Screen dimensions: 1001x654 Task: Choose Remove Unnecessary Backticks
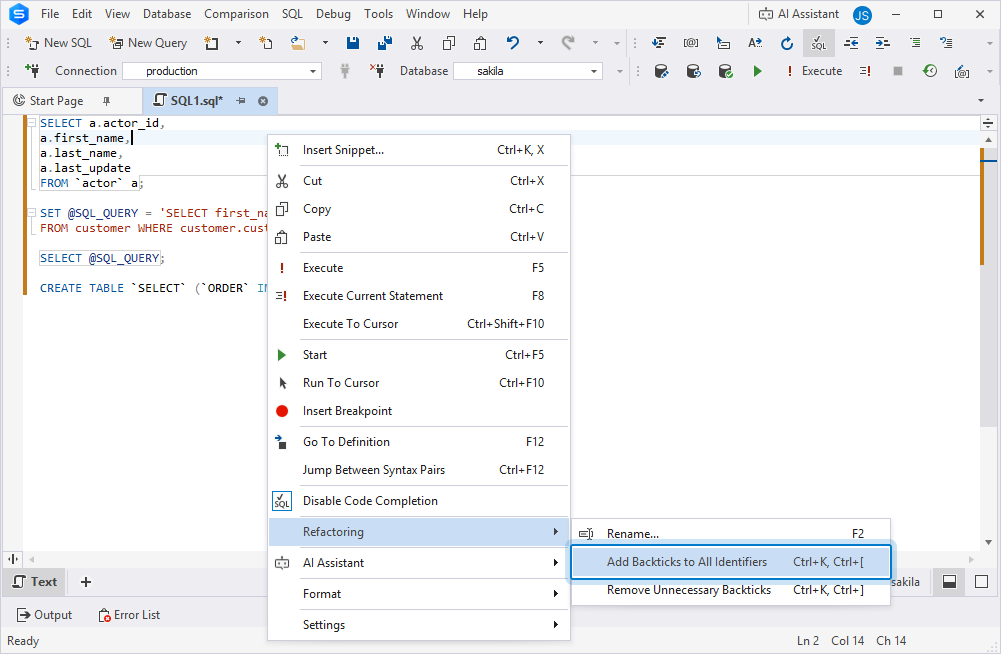coord(730,590)
